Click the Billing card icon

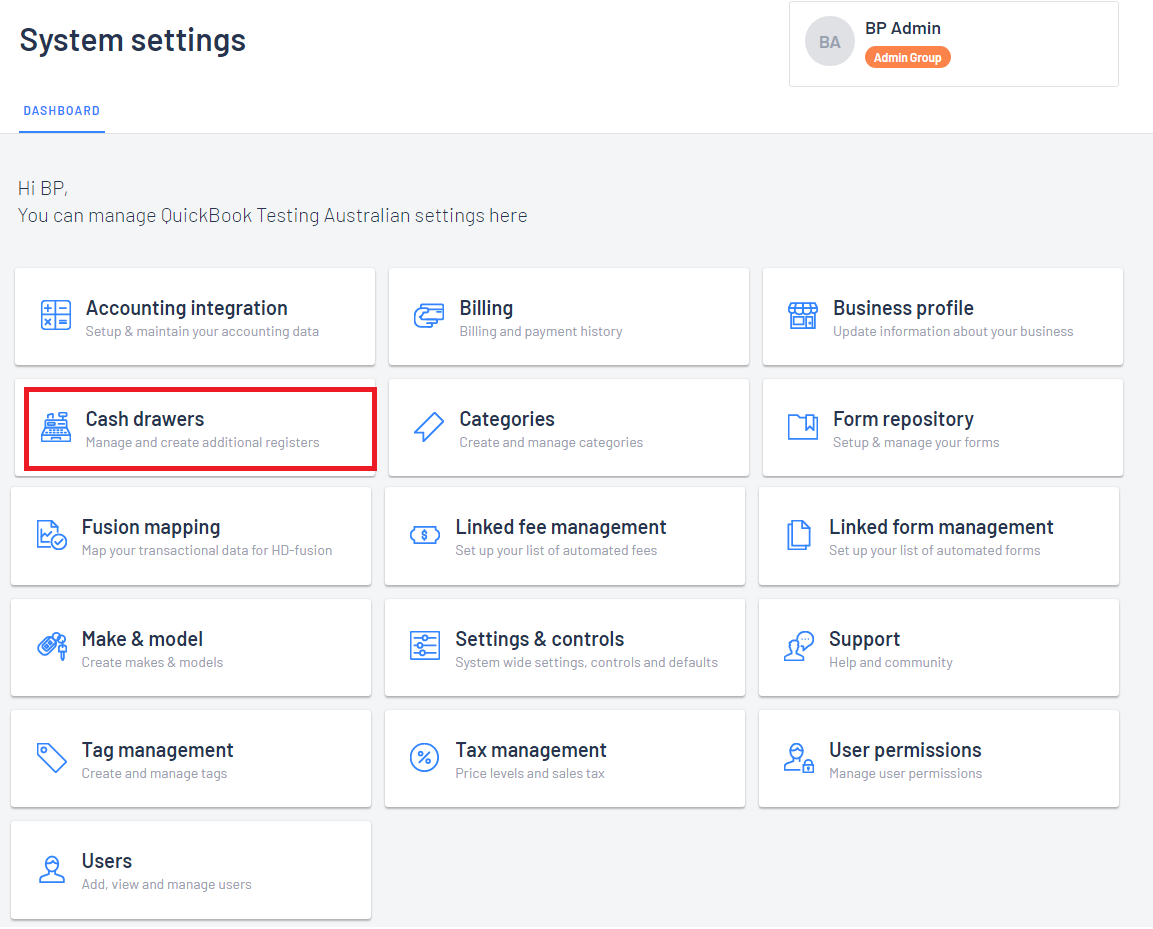coord(429,316)
